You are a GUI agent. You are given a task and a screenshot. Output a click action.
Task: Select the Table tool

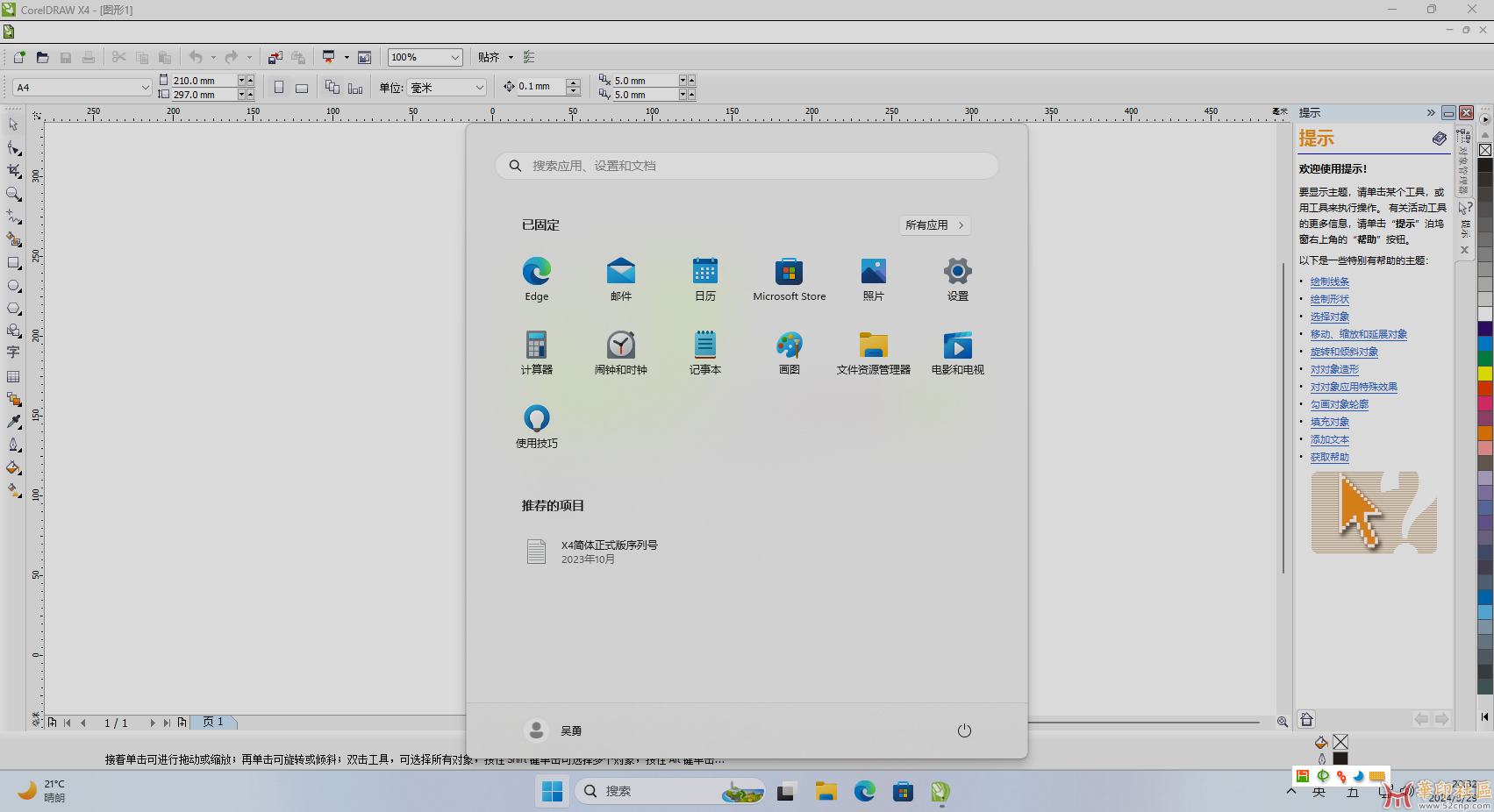13,376
